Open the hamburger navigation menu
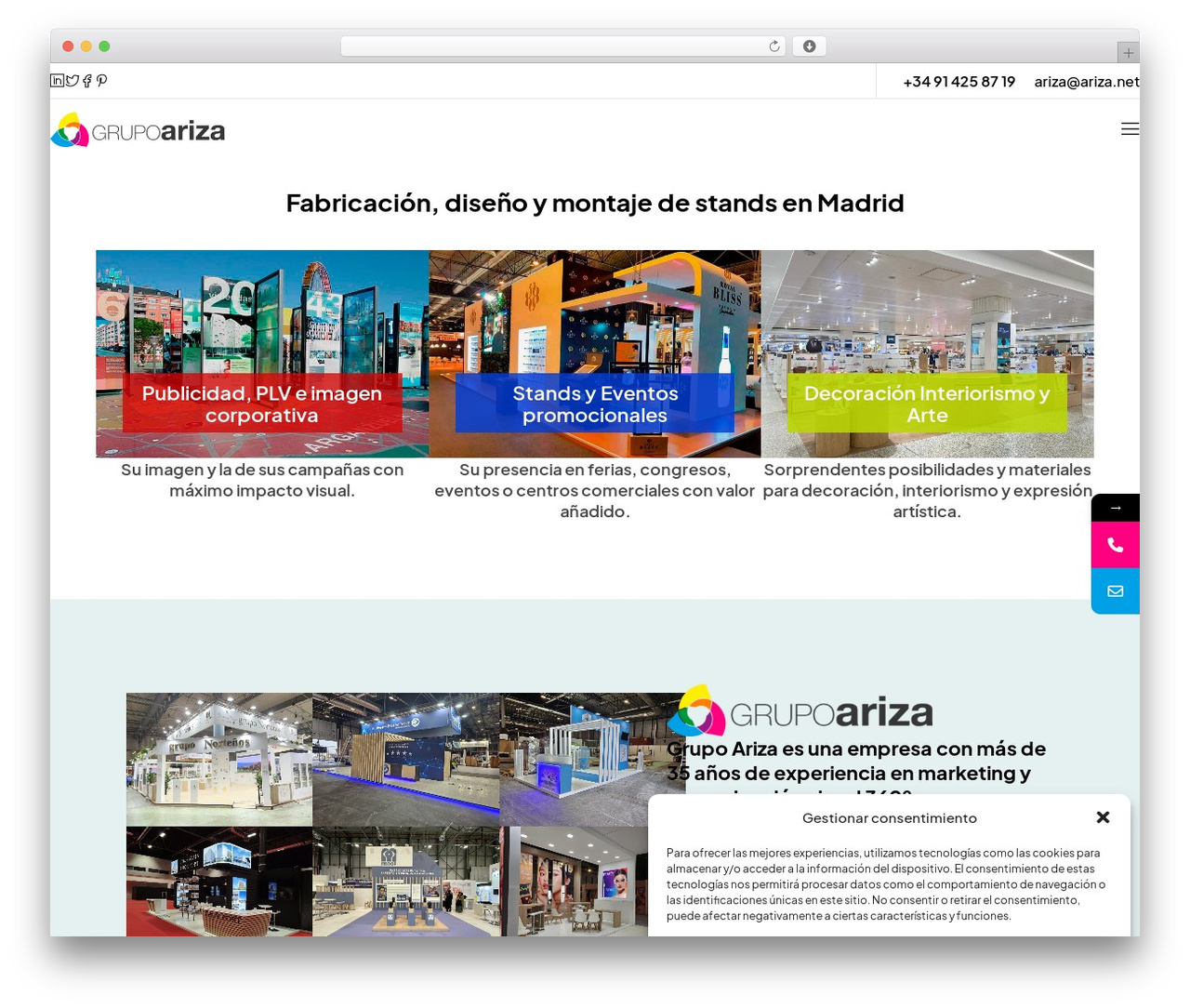Viewport: 1190px width, 1008px height. [x=1130, y=129]
